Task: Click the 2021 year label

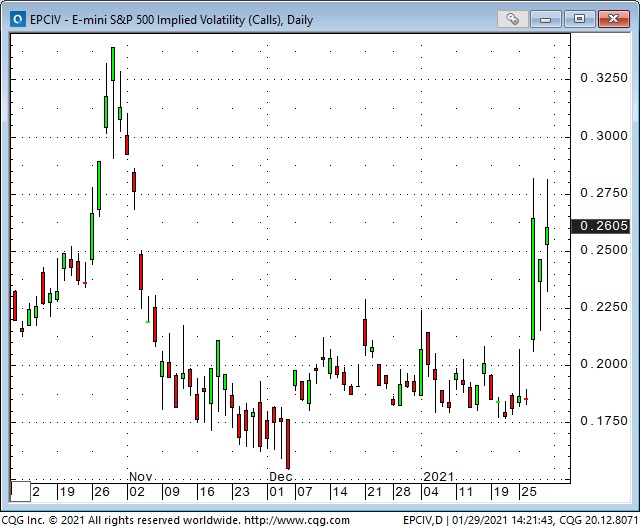Action: coord(438,477)
